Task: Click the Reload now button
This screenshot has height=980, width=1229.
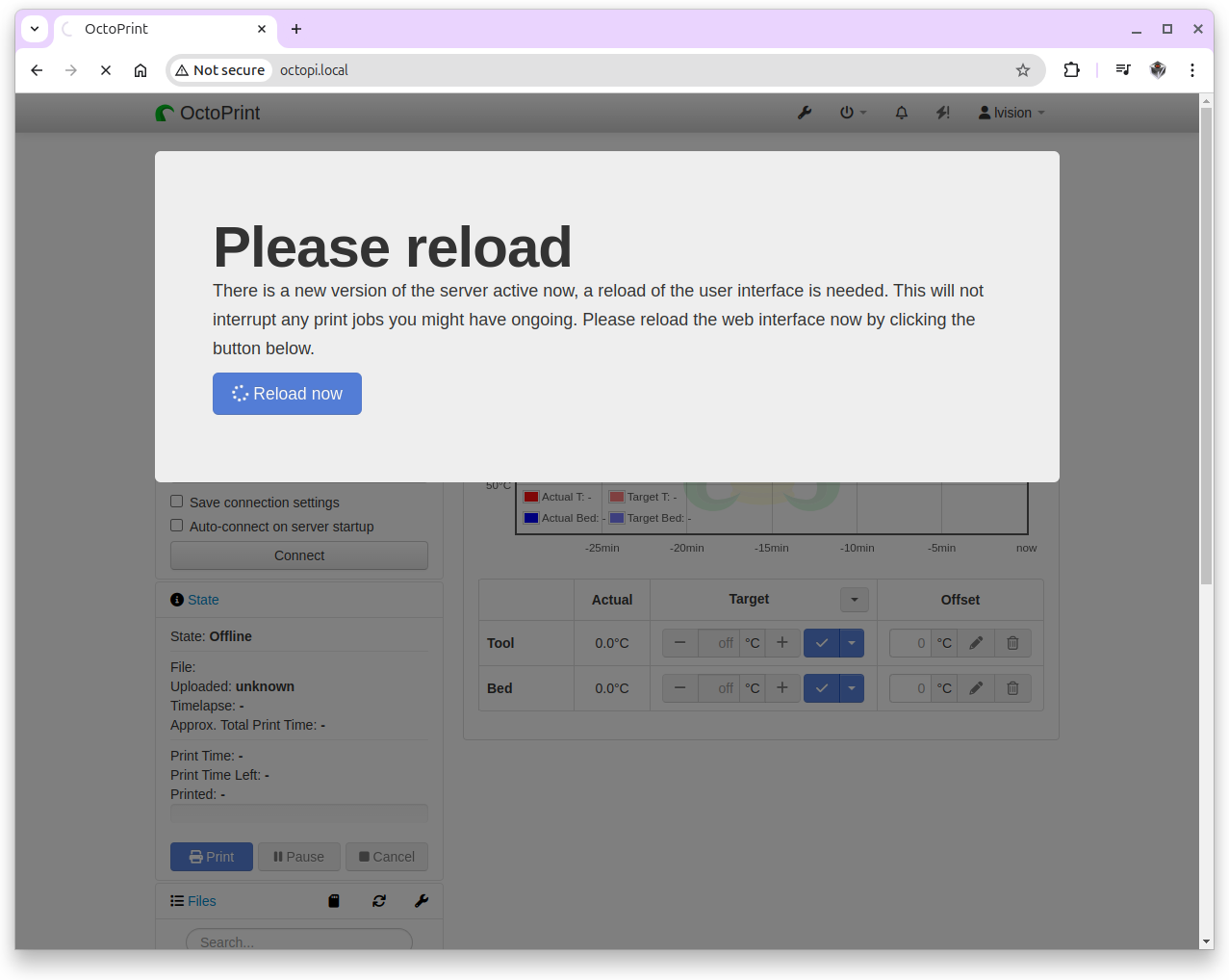Action: pyautogui.click(x=287, y=394)
